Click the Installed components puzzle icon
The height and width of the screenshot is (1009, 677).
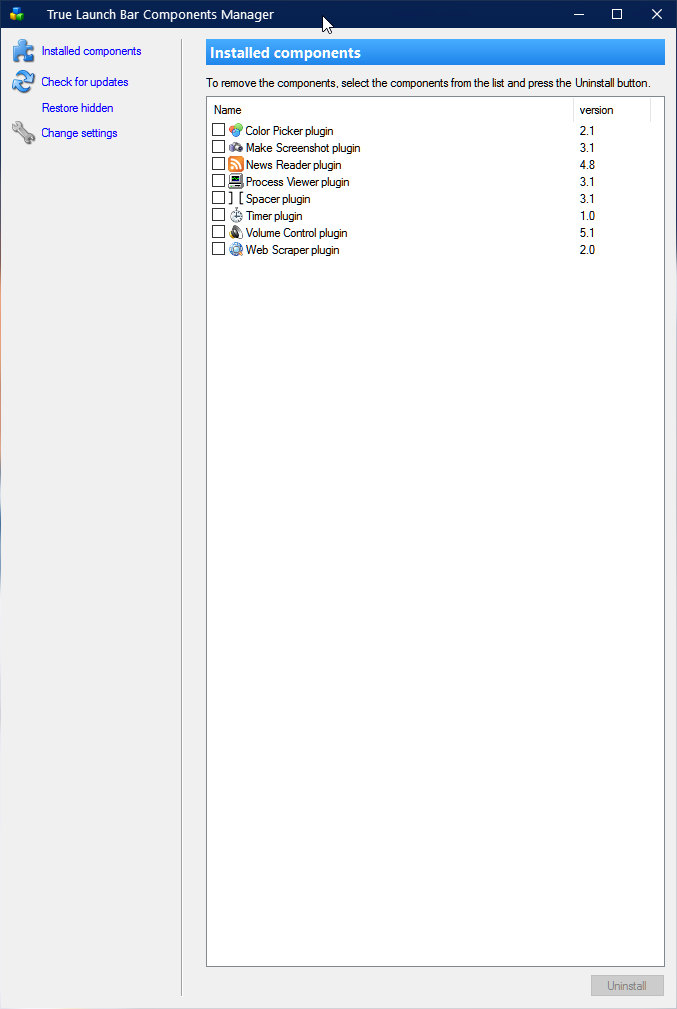coord(23,52)
